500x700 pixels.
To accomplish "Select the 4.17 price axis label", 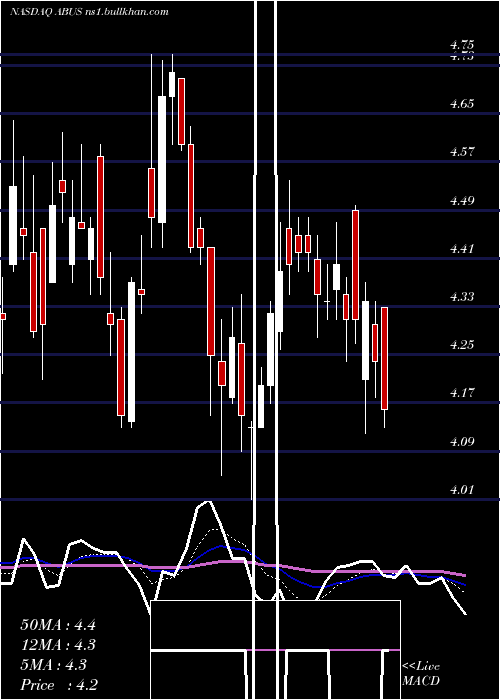I will click(462, 393).
